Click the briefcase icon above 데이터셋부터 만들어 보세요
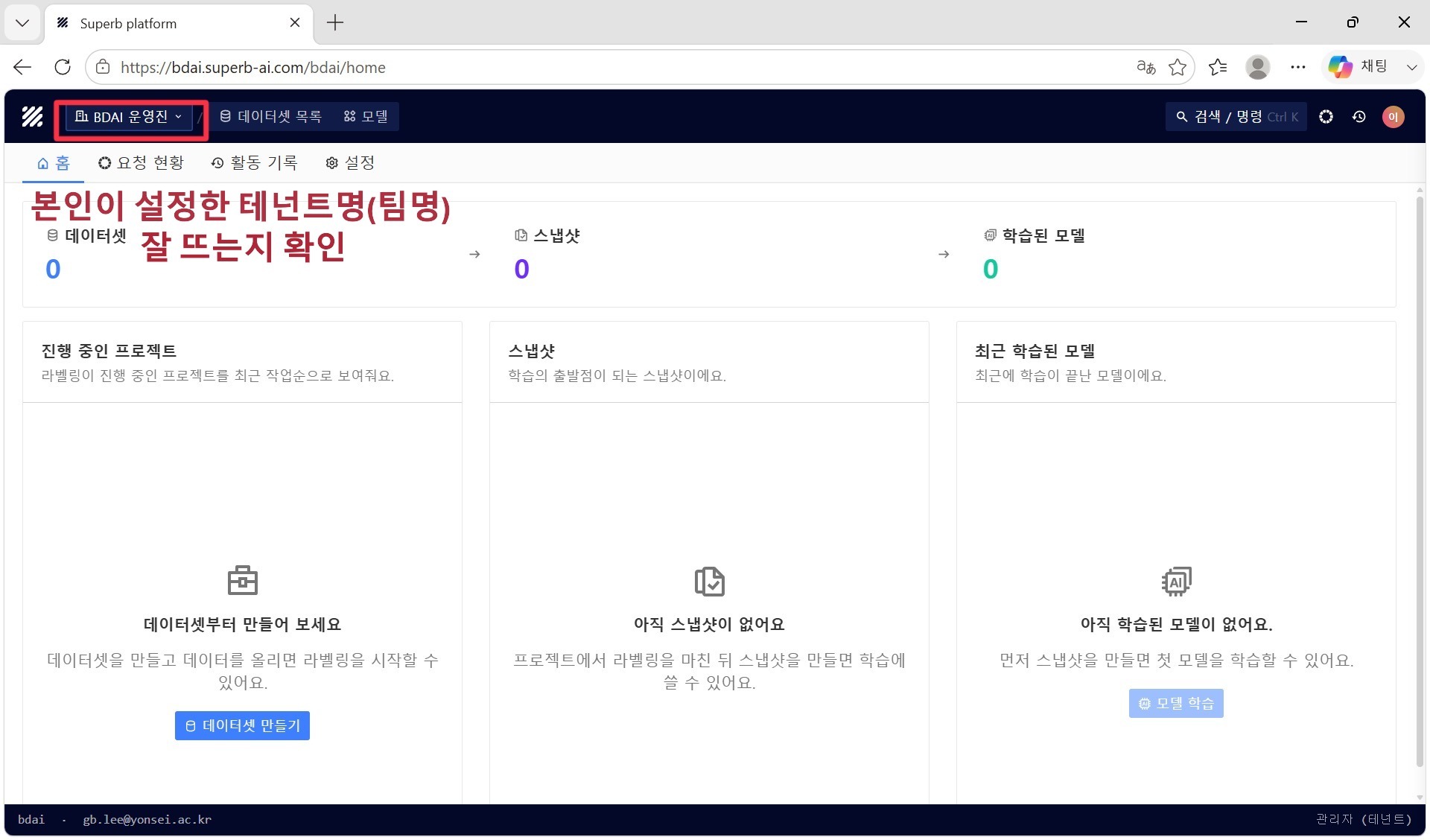 tap(243, 581)
